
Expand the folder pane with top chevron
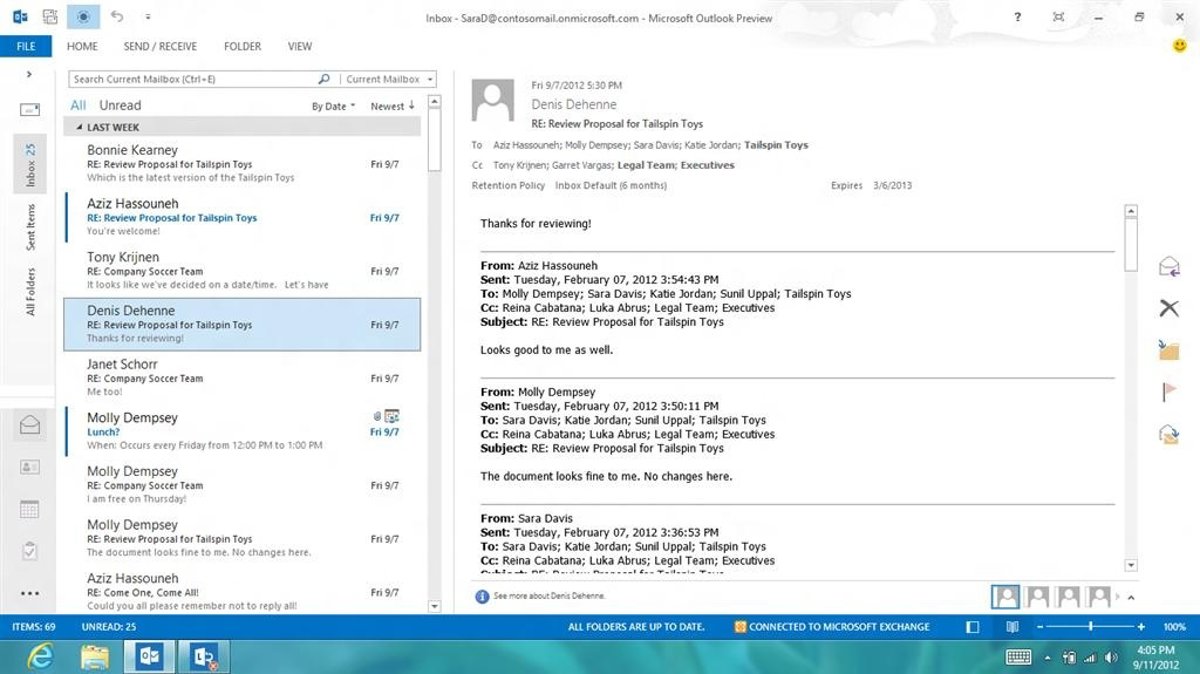(29, 74)
